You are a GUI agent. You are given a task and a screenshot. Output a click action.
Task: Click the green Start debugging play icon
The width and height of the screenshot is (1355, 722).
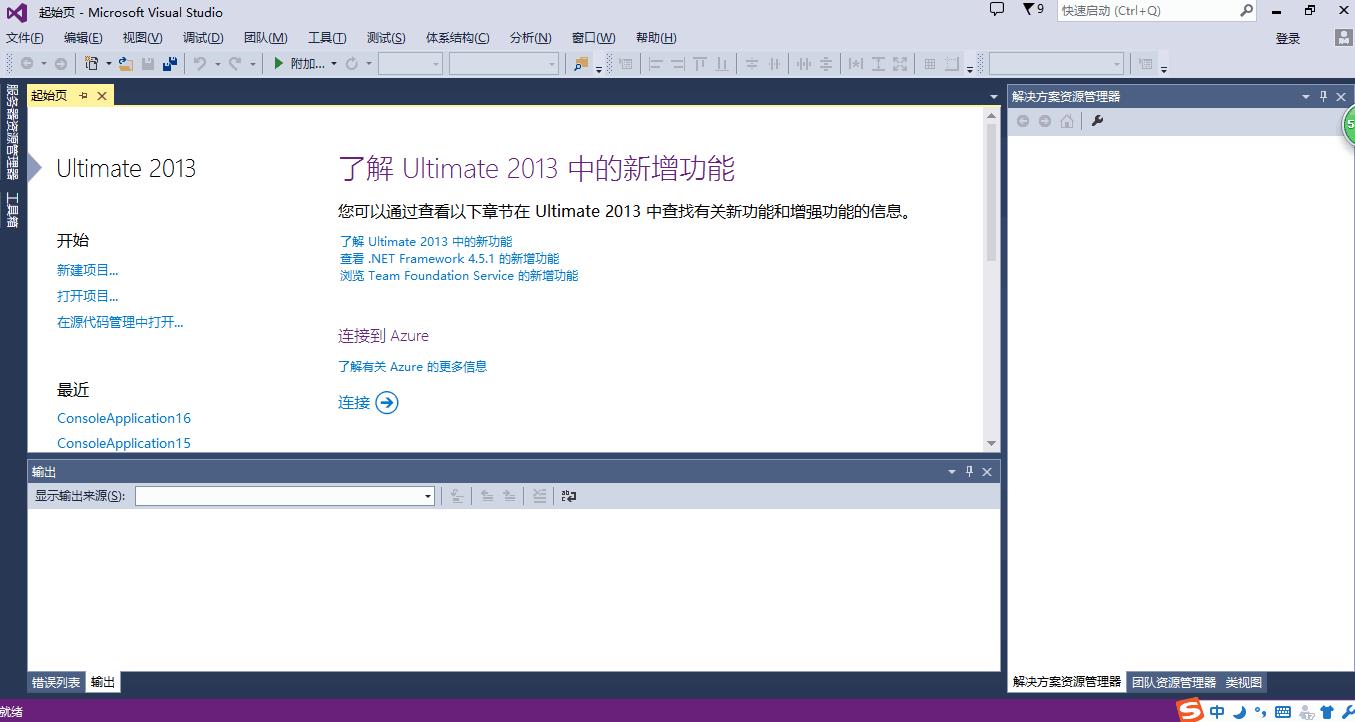tap(279, 63)
